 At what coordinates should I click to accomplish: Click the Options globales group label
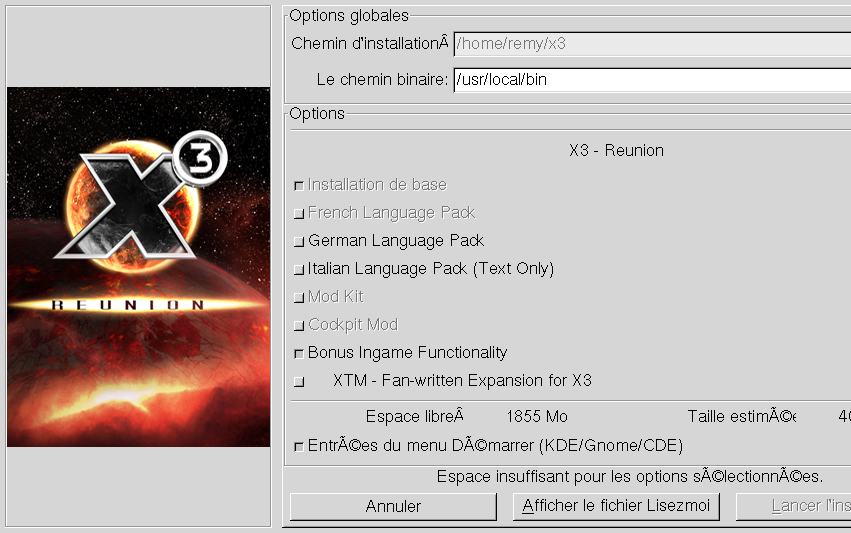click(x=349, y=16)
